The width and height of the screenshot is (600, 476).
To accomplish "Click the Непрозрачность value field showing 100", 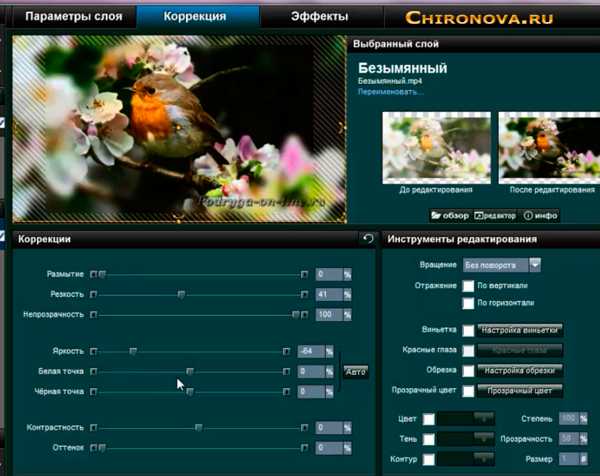I will click(329, 315).
